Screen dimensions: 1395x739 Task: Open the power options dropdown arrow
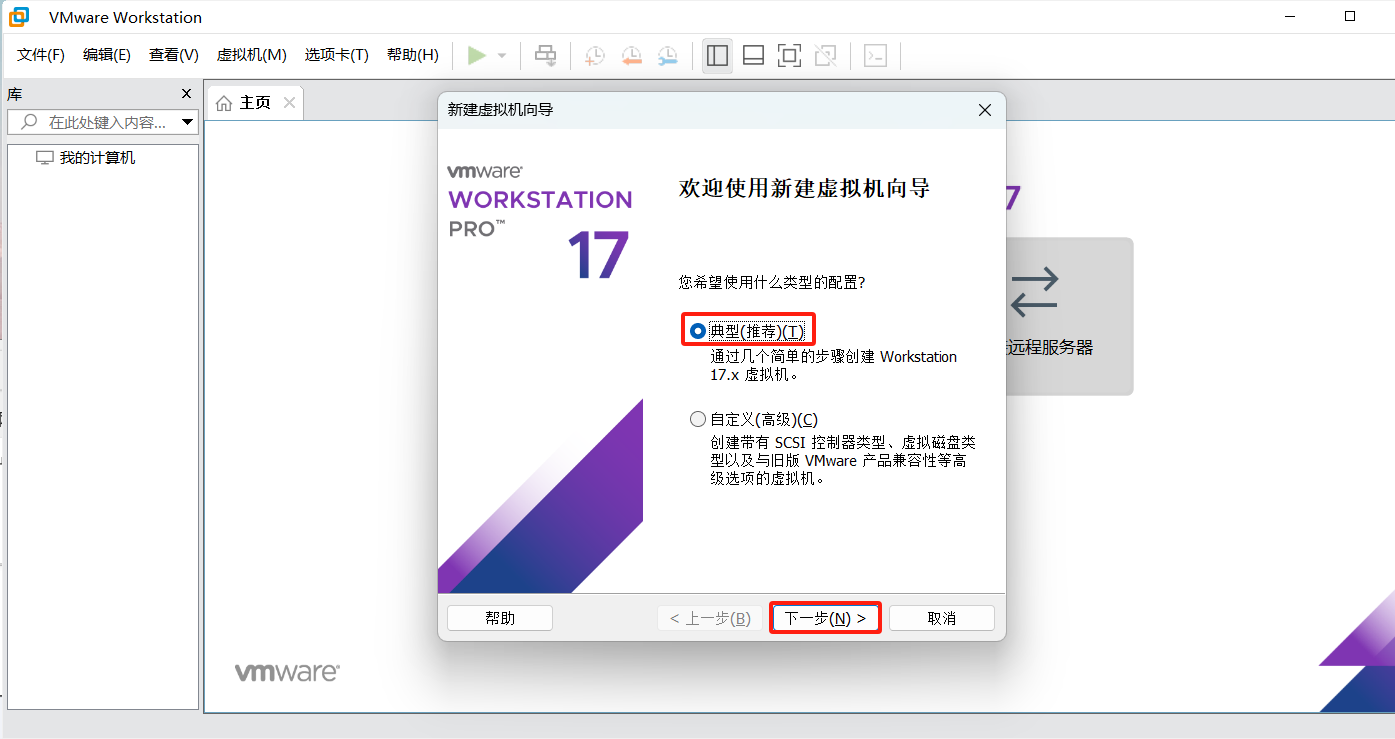pos(502,56)
